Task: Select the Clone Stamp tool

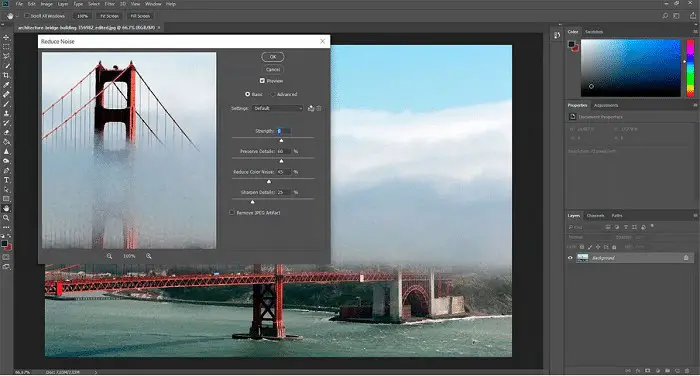Action: click(6, 113)
